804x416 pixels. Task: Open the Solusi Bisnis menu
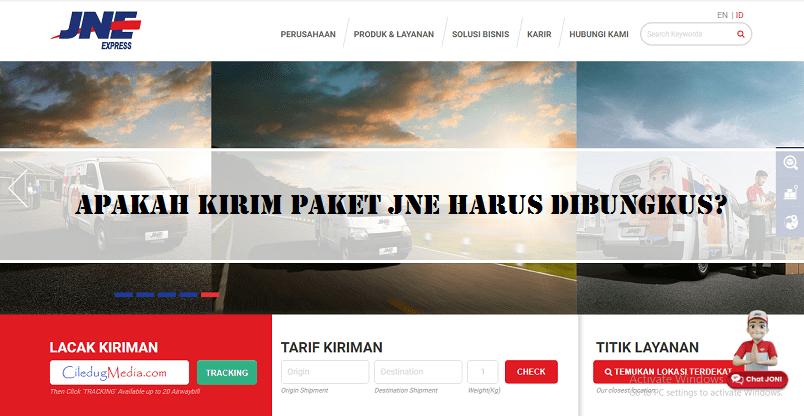pos(480,34)
